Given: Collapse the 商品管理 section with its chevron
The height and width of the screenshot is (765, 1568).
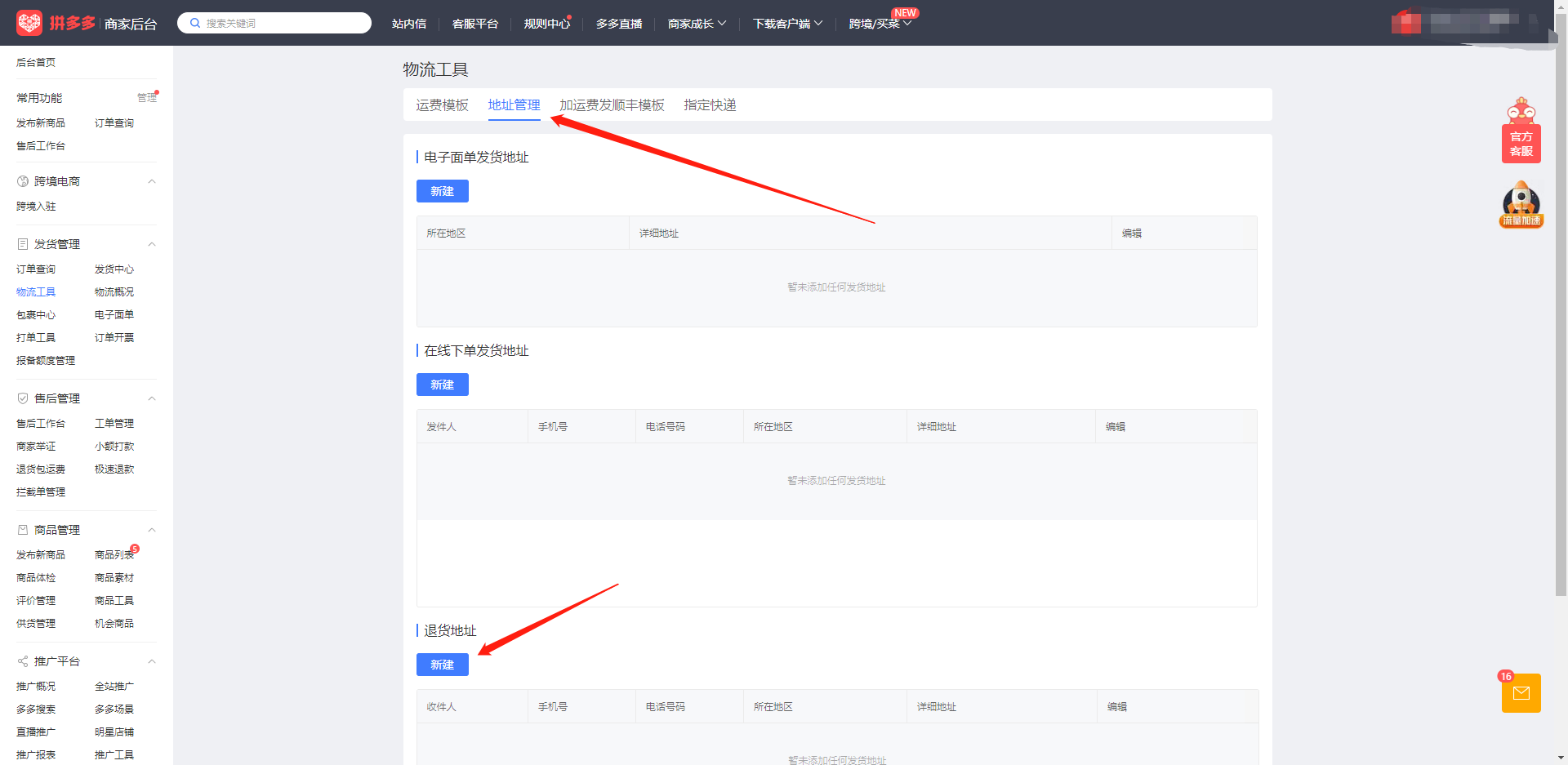Looking at the screenshot, I should coord(152,530).
